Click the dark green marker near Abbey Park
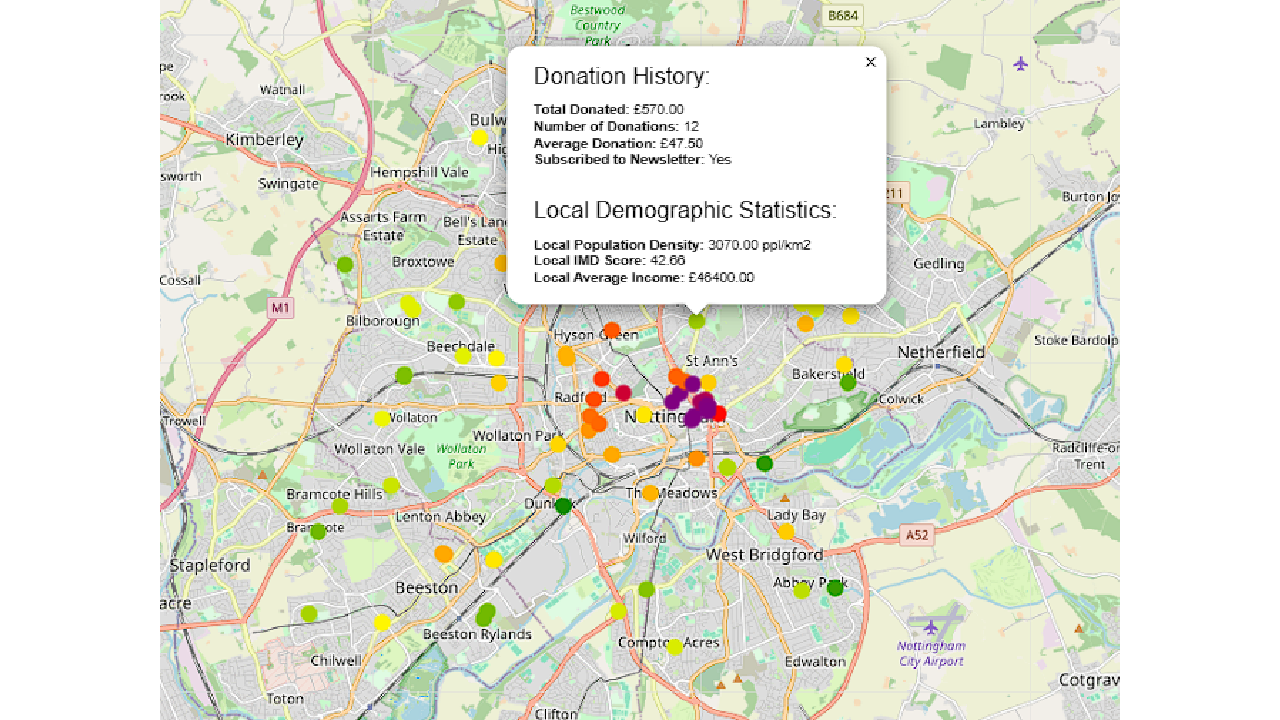 click(x=835, y=588)
